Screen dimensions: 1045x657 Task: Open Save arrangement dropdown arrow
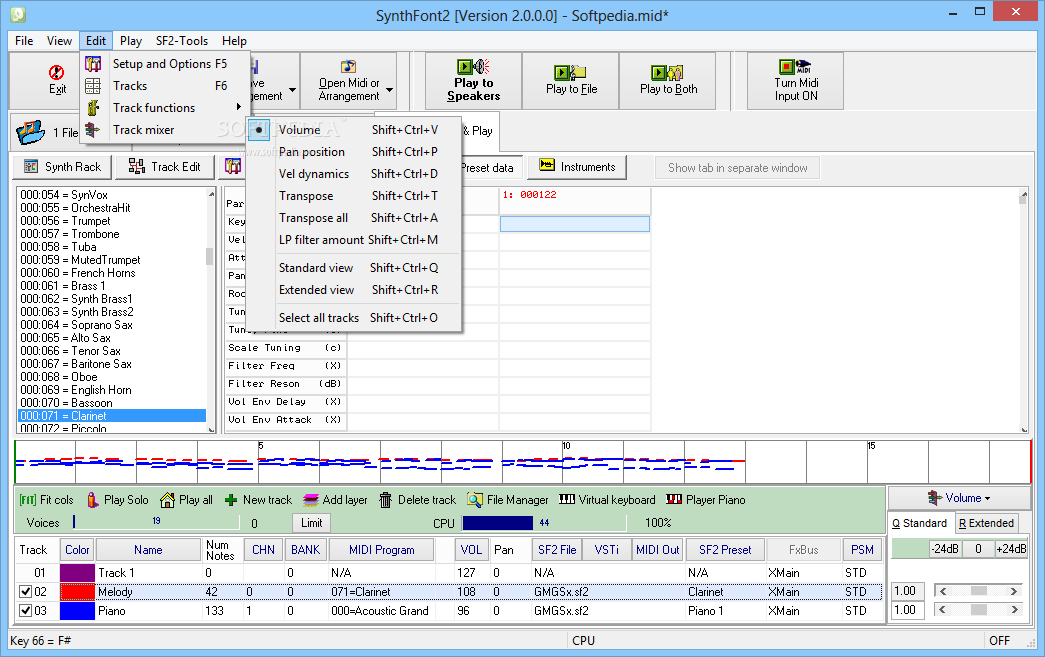(x=292, y=89)
